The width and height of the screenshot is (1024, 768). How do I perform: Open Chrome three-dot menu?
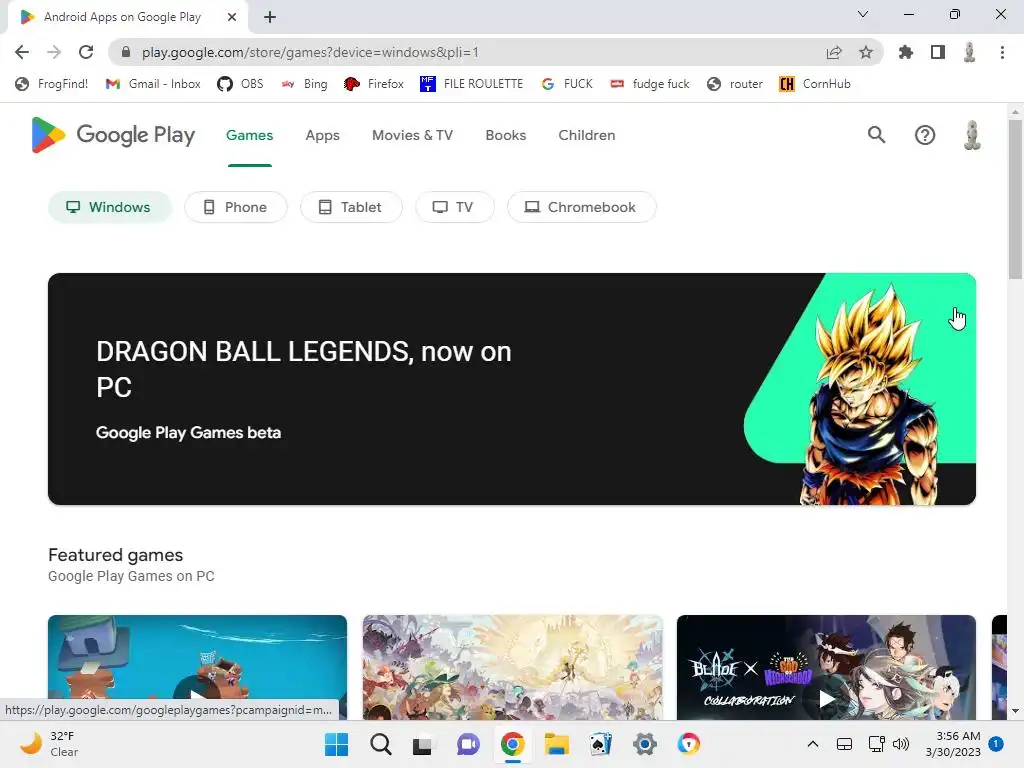click(x=1002, y=52)
